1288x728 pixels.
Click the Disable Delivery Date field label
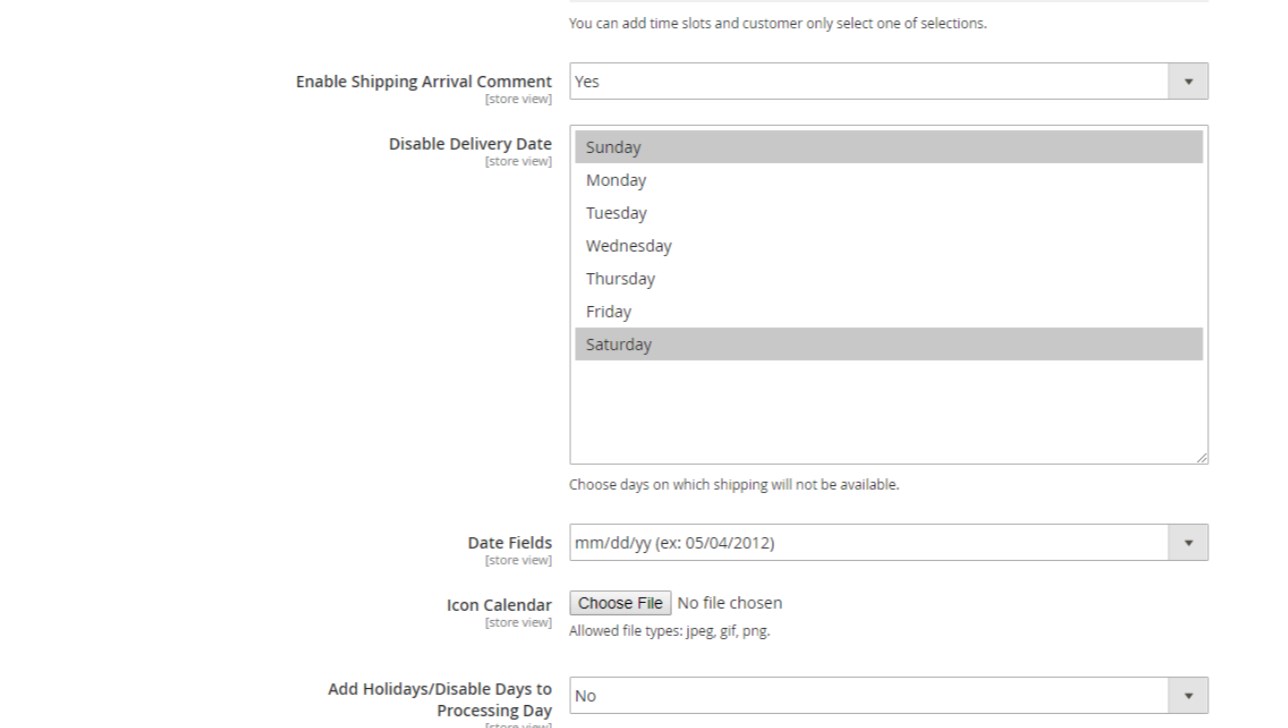(470, 144)
